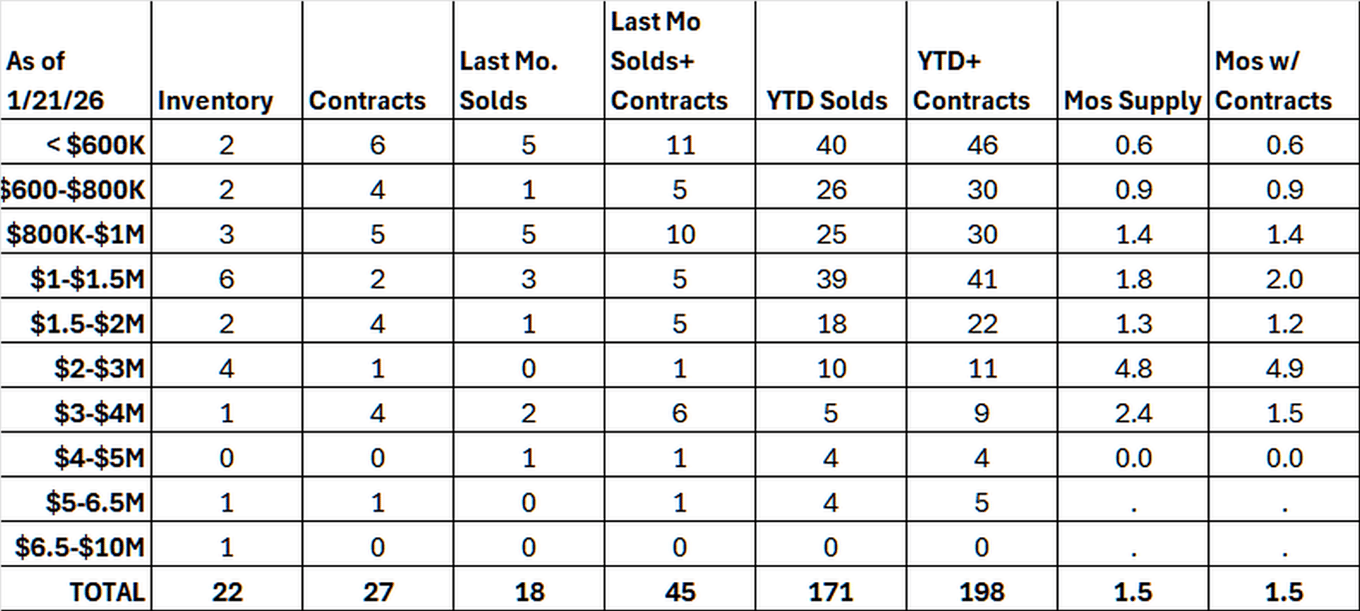Image resolution: width=1360 pixels, height=611 pixels.
Task: Click the Mos Supply header cell
Action: click(1132, 101)
